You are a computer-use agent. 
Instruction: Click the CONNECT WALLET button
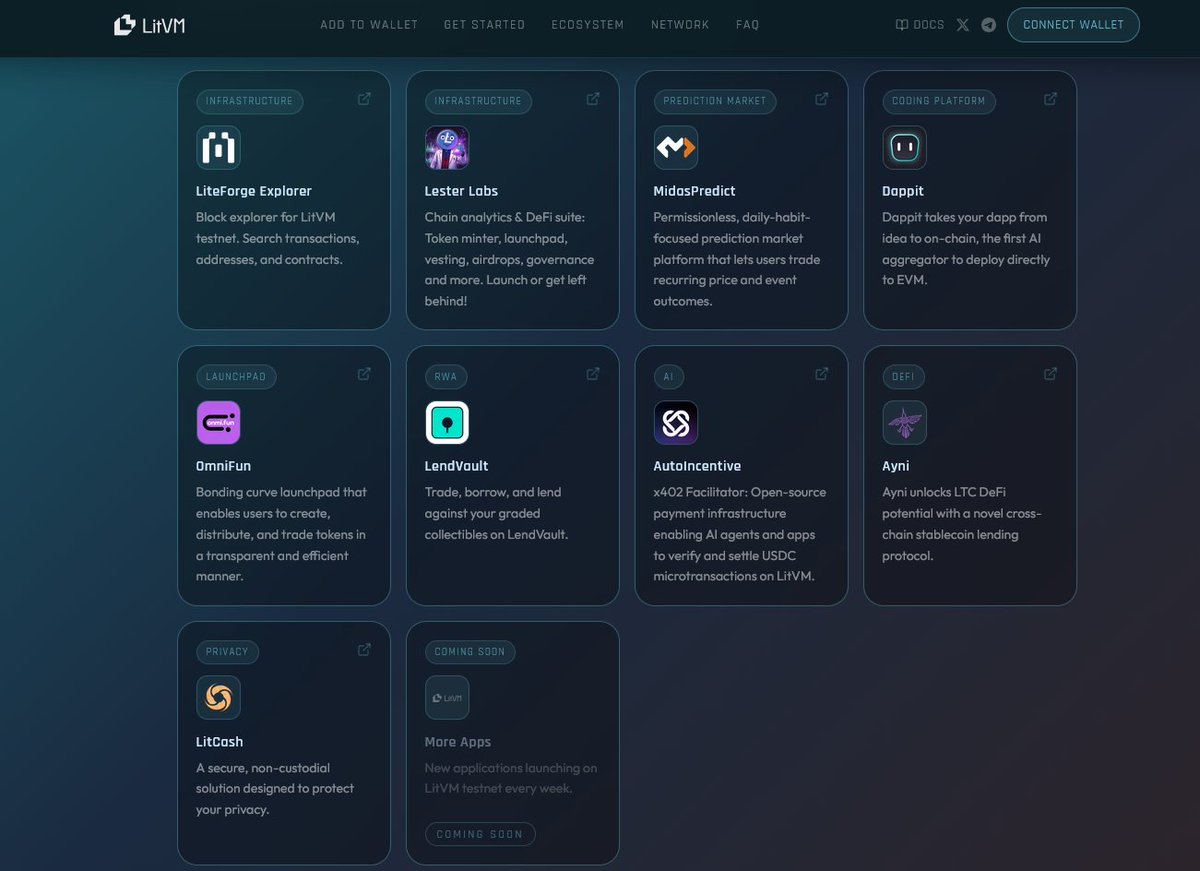click(1073, 25)
